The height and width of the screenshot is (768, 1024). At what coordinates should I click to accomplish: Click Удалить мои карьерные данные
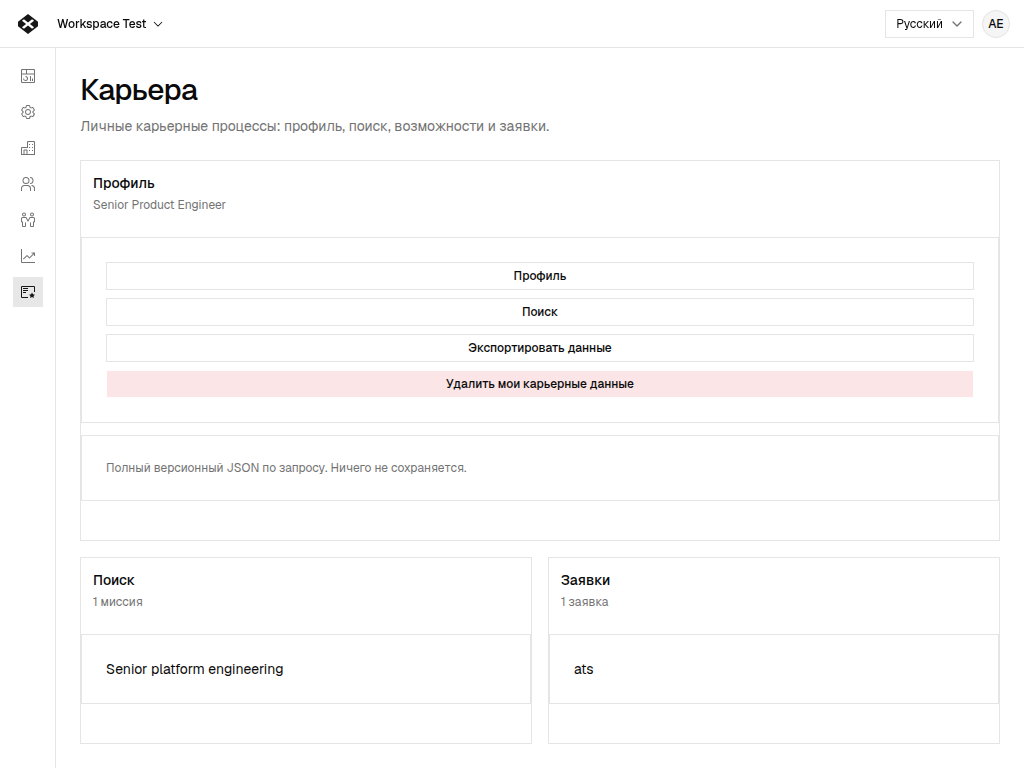point(539,384)
